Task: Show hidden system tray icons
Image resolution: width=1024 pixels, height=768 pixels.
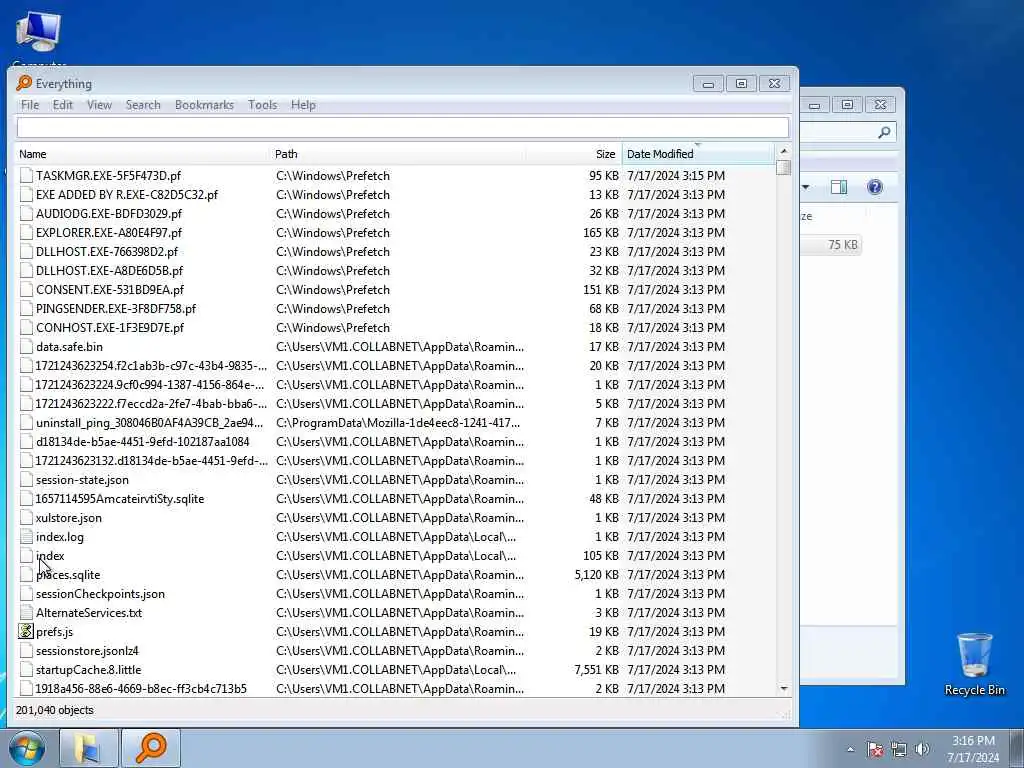Action: click(850, 750)
